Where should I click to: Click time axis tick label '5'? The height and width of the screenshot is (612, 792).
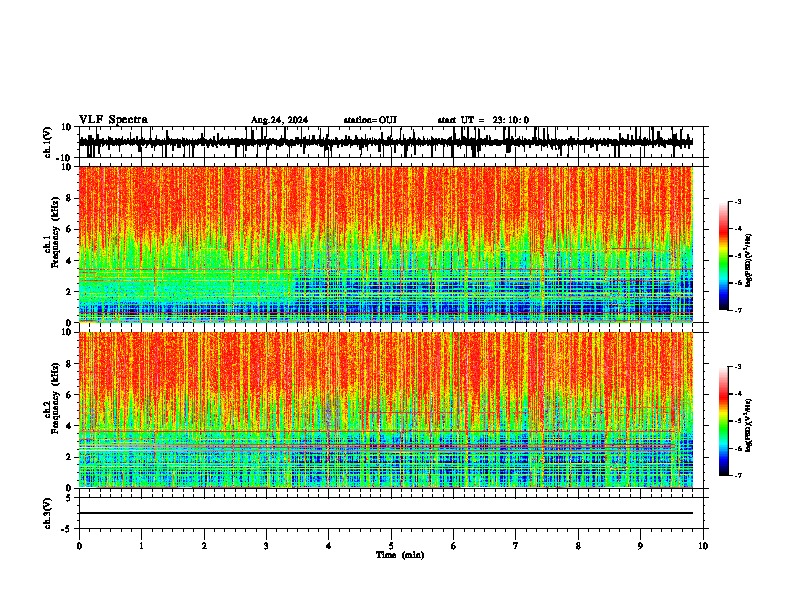click(391, 546)
